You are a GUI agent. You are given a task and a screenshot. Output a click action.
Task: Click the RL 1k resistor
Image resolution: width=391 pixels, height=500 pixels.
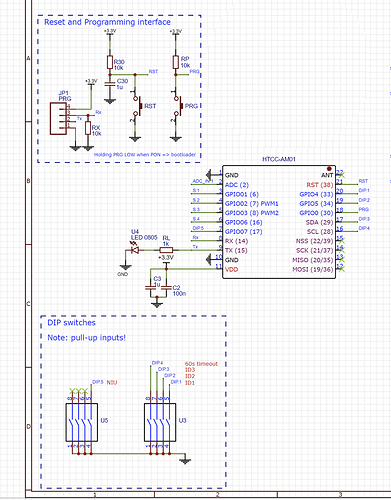166,250
